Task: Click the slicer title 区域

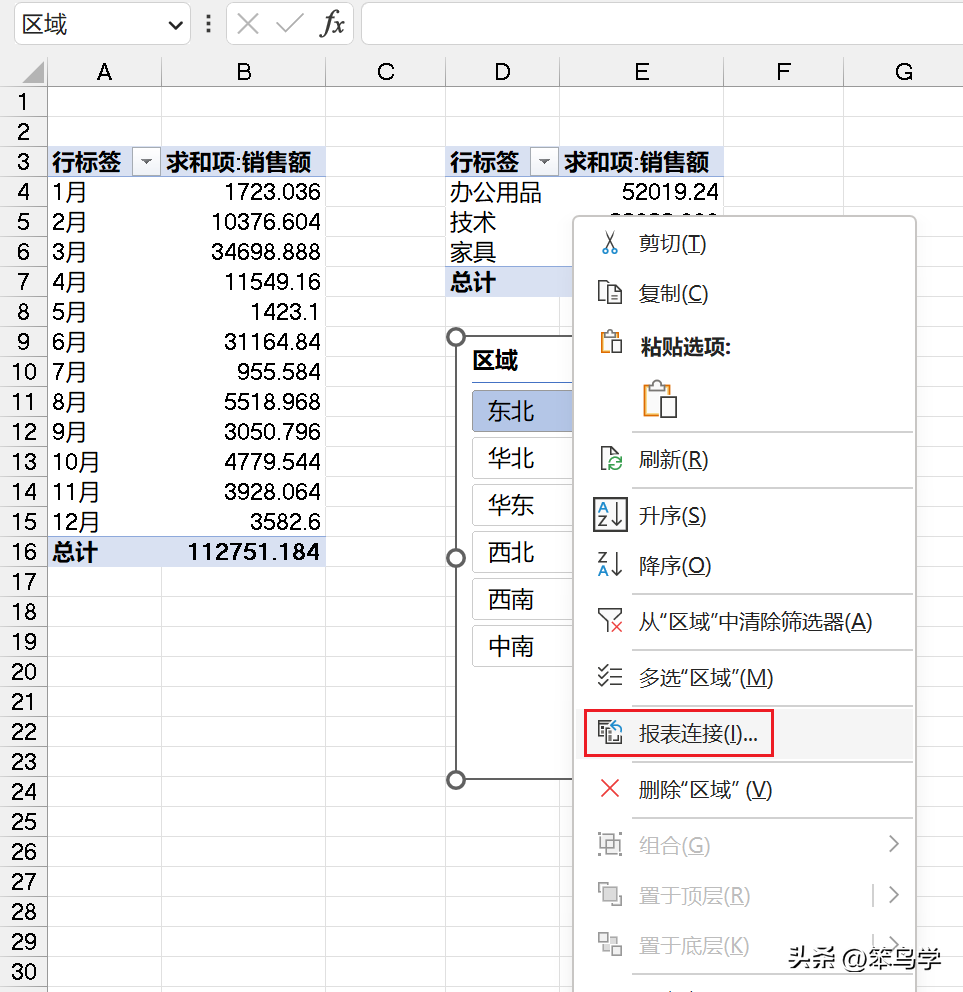Action: click(495, 360)
